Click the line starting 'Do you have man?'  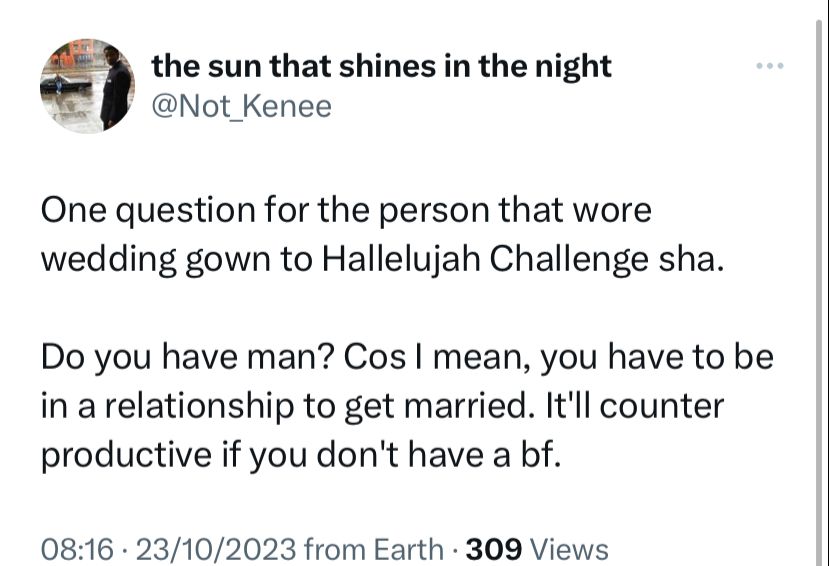tap(407, 358)
